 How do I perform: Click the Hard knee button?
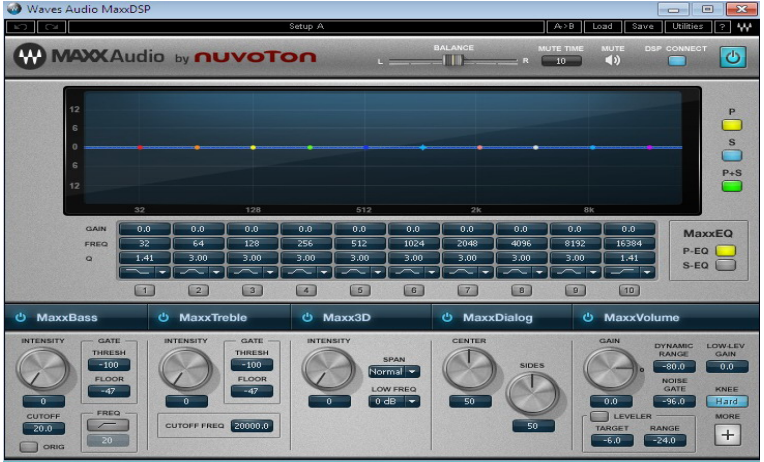[x=726, y=402]
